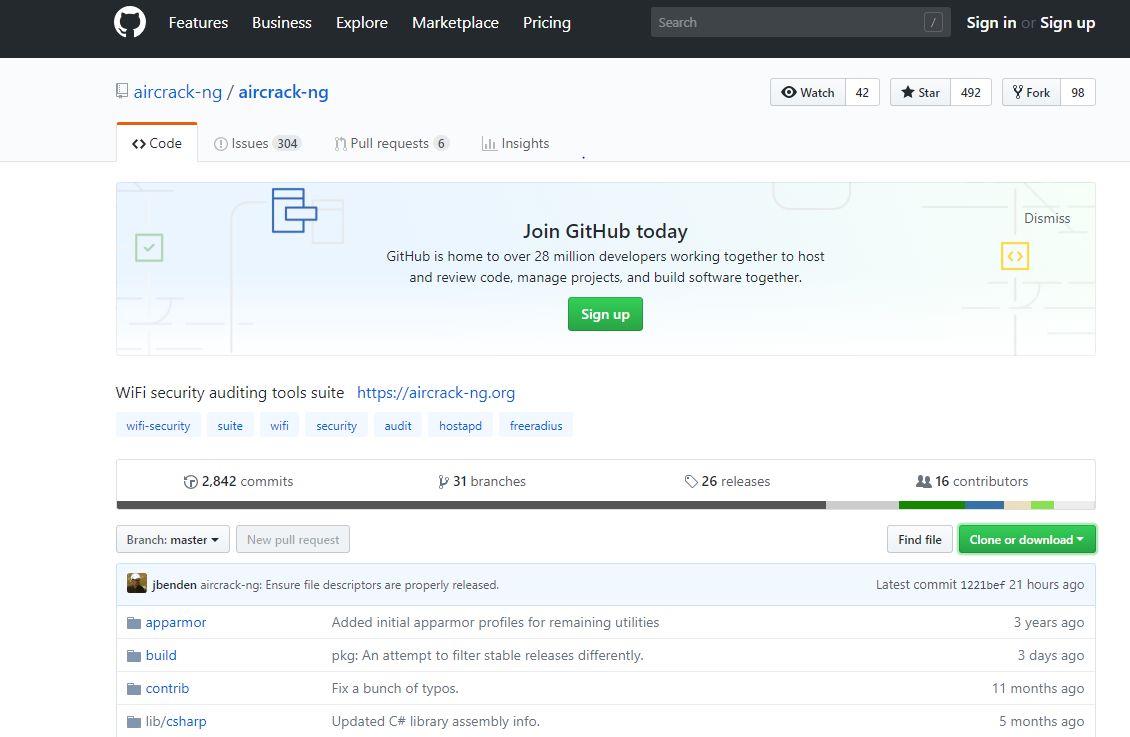The height and width of the screenshot is (737, 1130).
Task: Click the dark gray language bar segment
Action: [471, 505]
